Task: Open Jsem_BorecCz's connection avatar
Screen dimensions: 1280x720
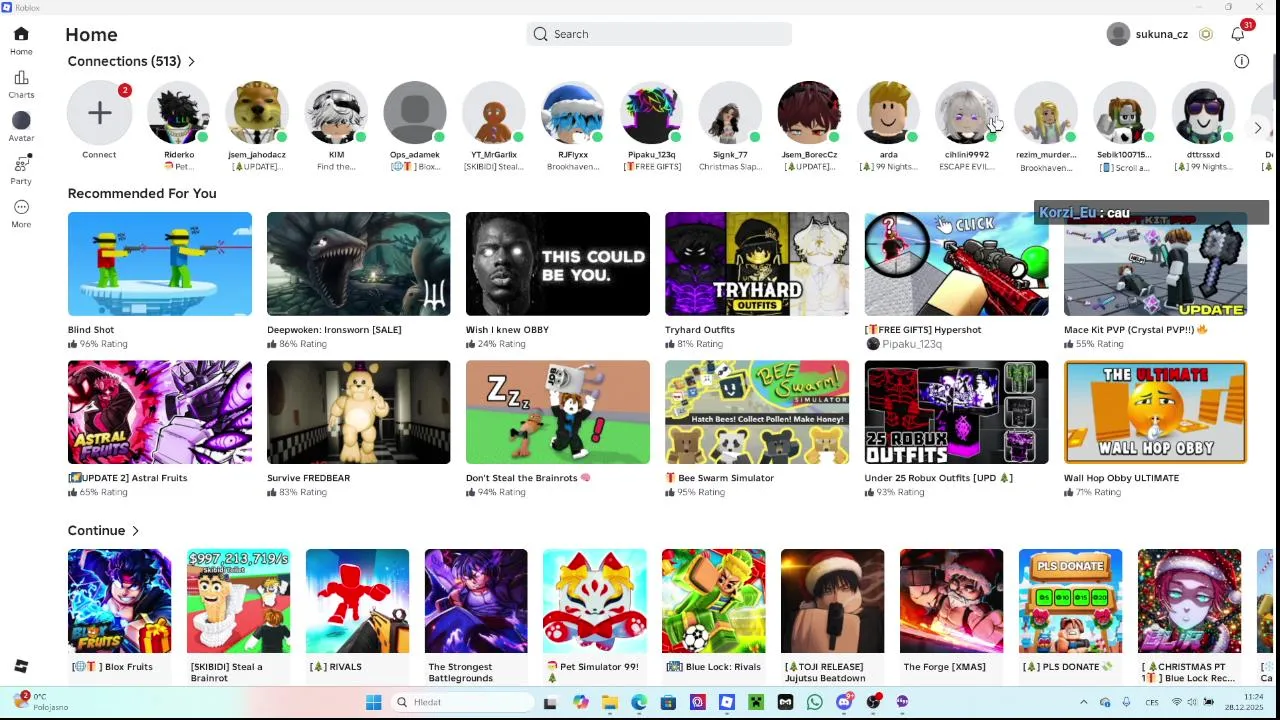Action: pos(809,113)
